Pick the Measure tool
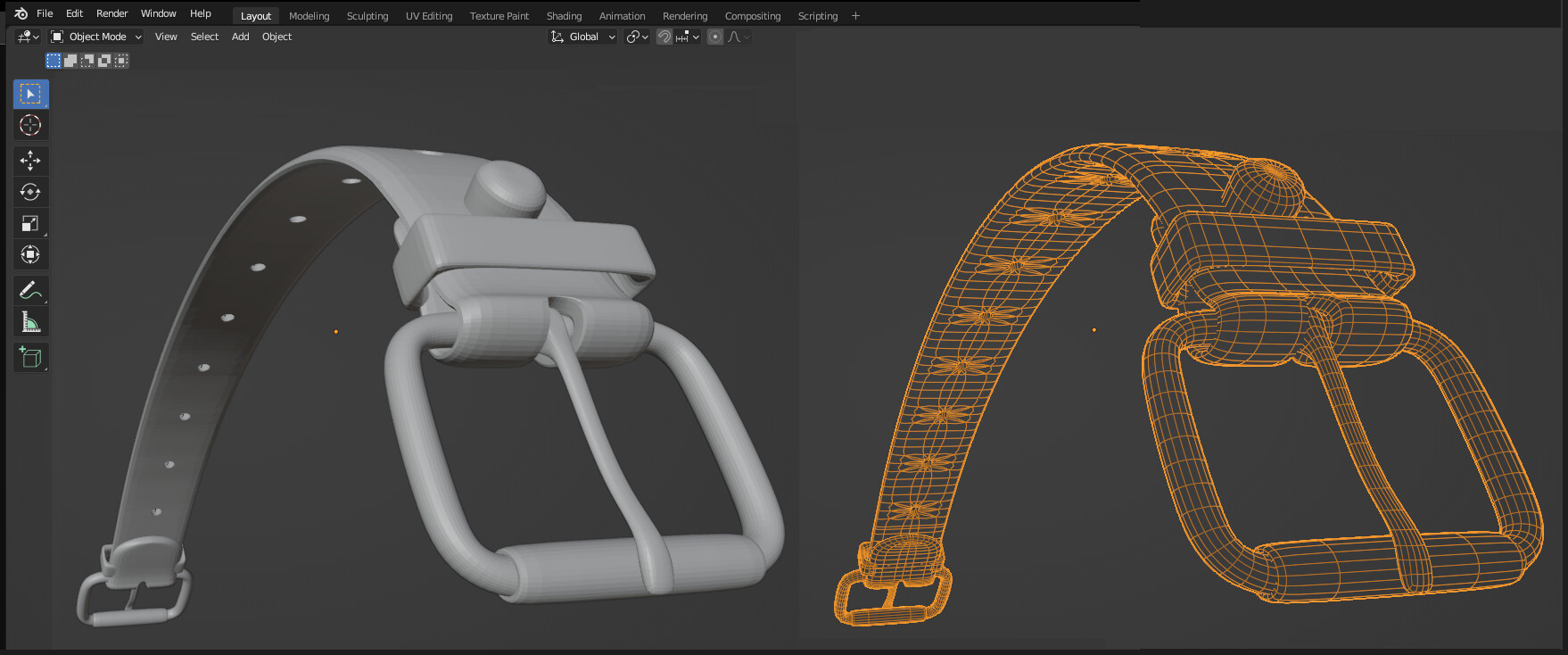 click(30, 321)
